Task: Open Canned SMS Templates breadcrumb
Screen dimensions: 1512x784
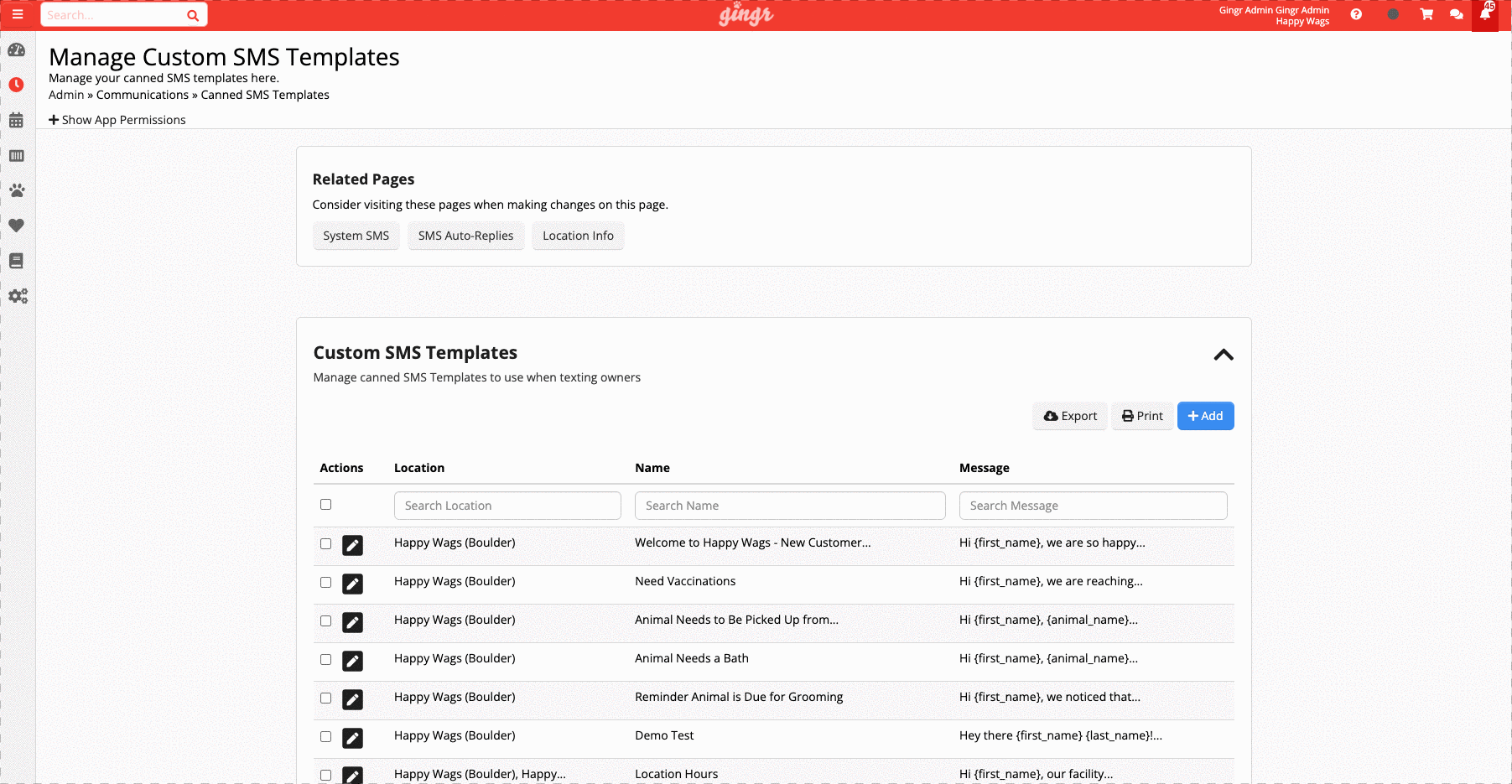Action: point(265,95)
